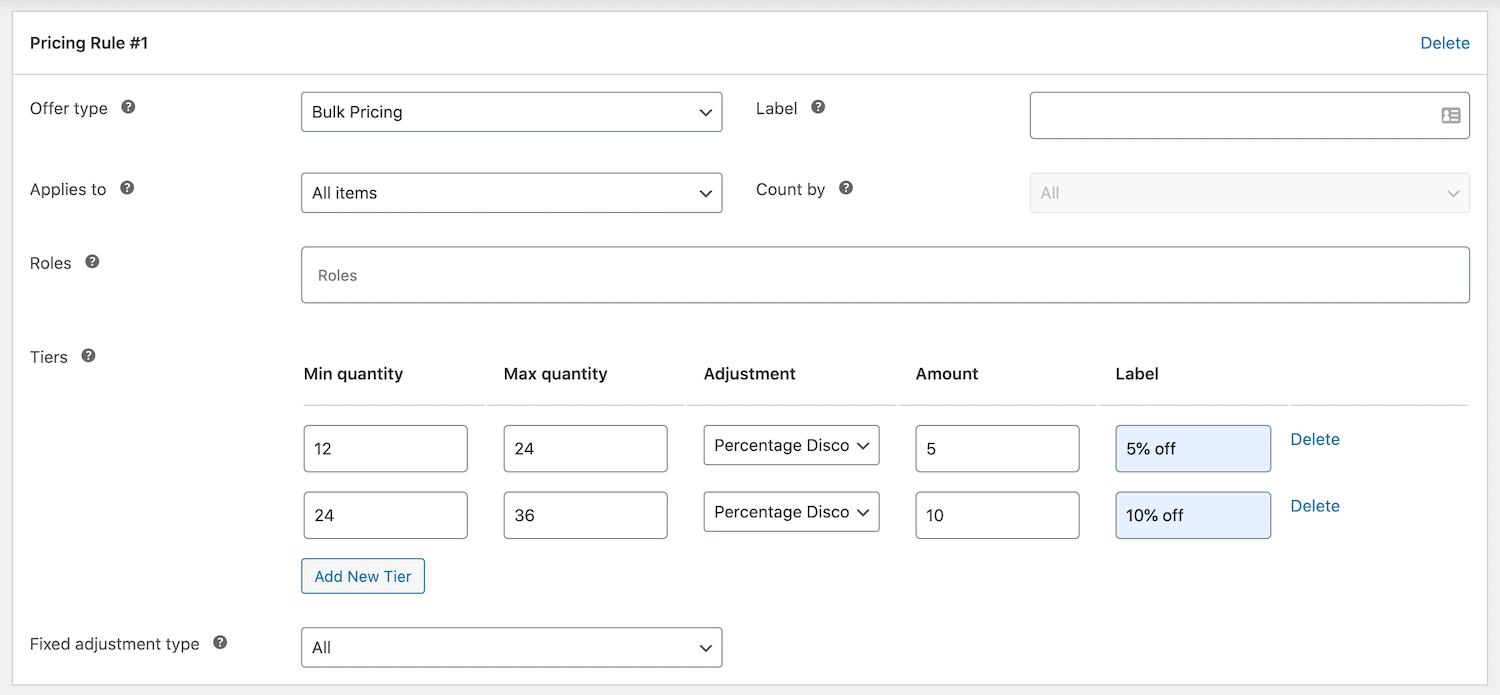Delete Pricing Rule #1
This screenshot has height=695, width=1500.
pos(1444,43)
